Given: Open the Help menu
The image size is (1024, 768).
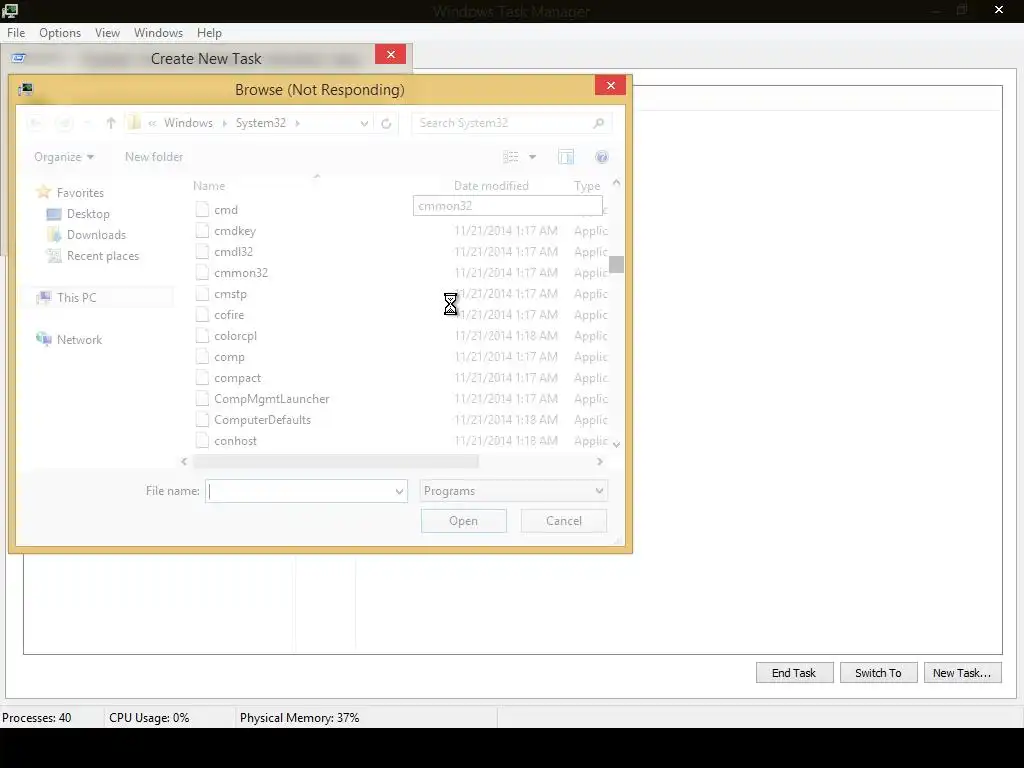Looking at the screenshot, I should click(209, 33).
